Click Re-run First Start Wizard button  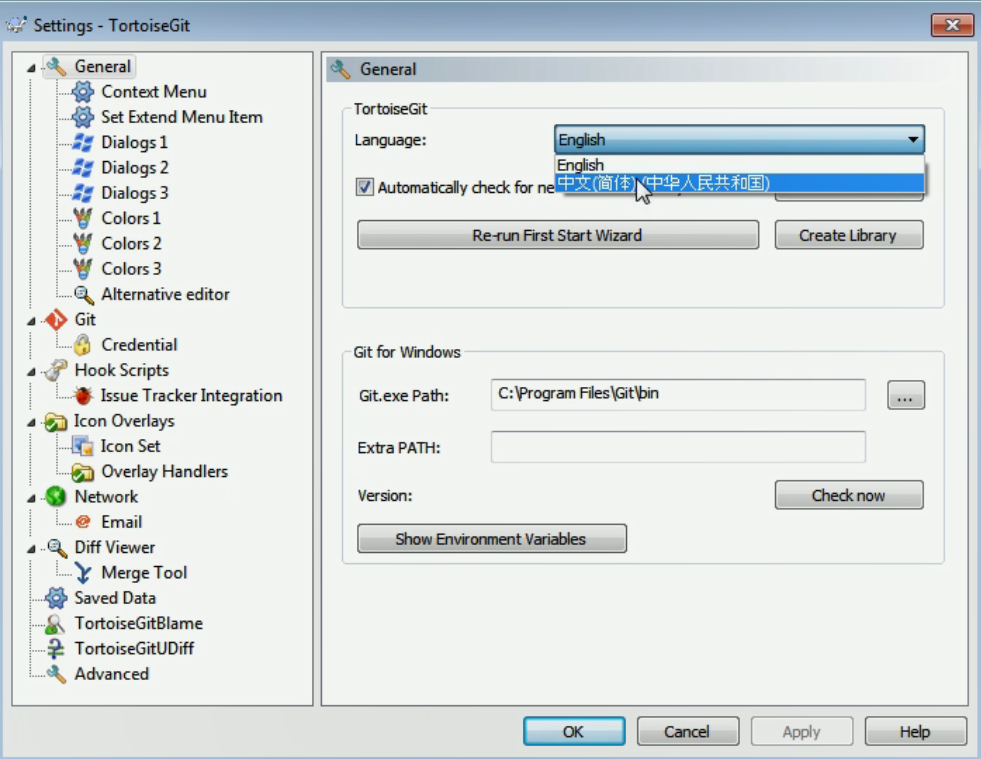coord(557,235)
